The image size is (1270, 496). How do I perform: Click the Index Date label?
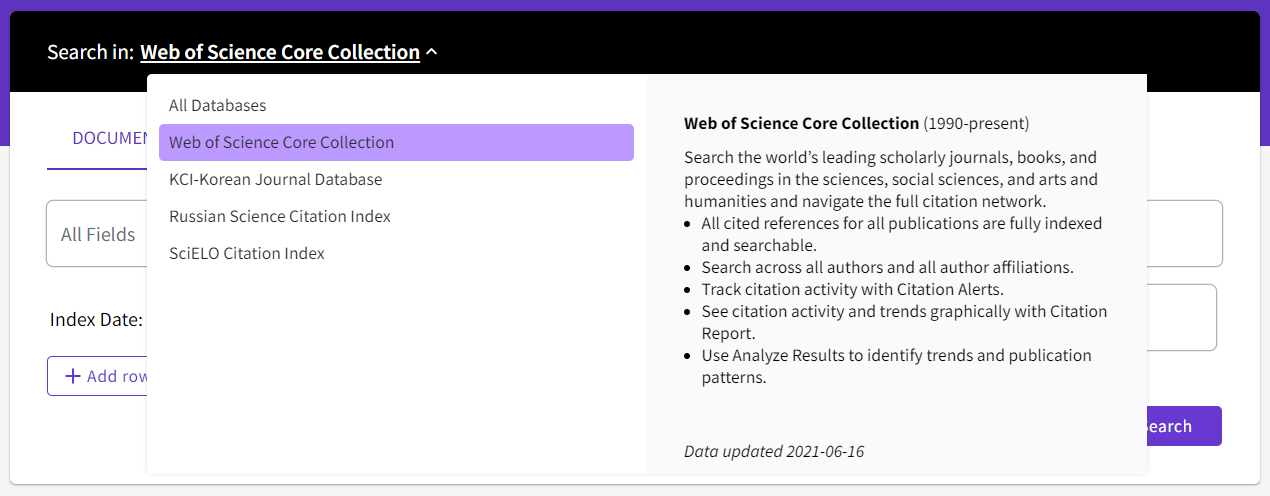coord(96,320)
